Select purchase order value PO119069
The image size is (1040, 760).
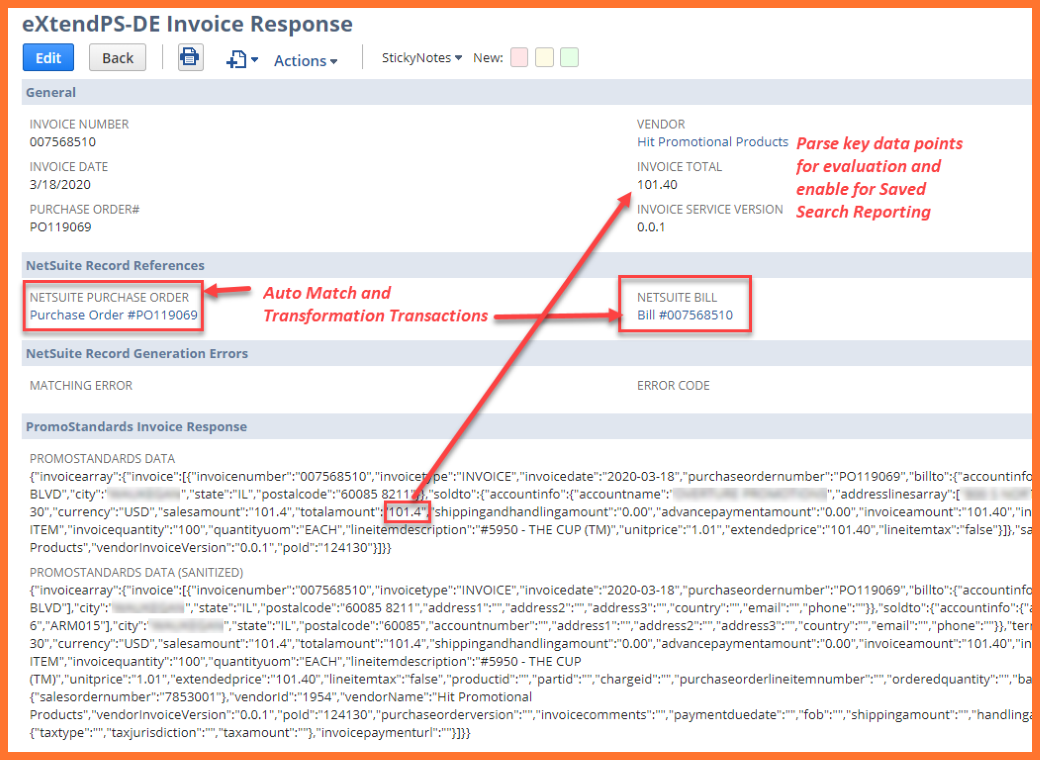click(60, 227)
